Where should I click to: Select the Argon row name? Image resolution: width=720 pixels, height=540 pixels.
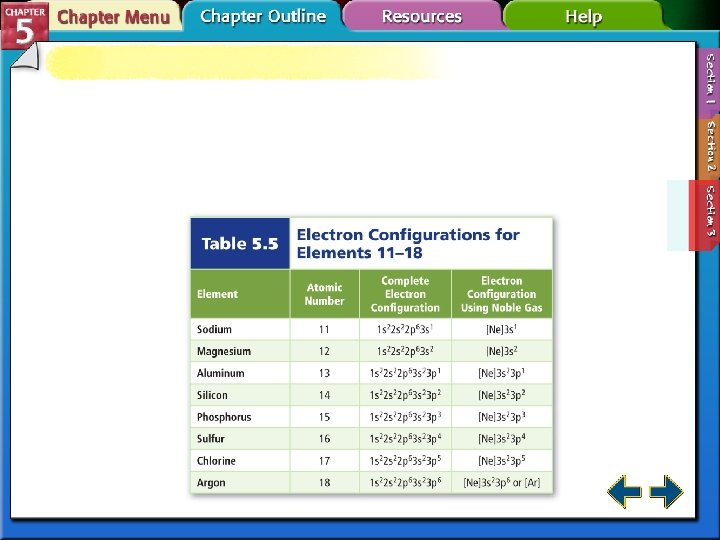pos(211,483)
